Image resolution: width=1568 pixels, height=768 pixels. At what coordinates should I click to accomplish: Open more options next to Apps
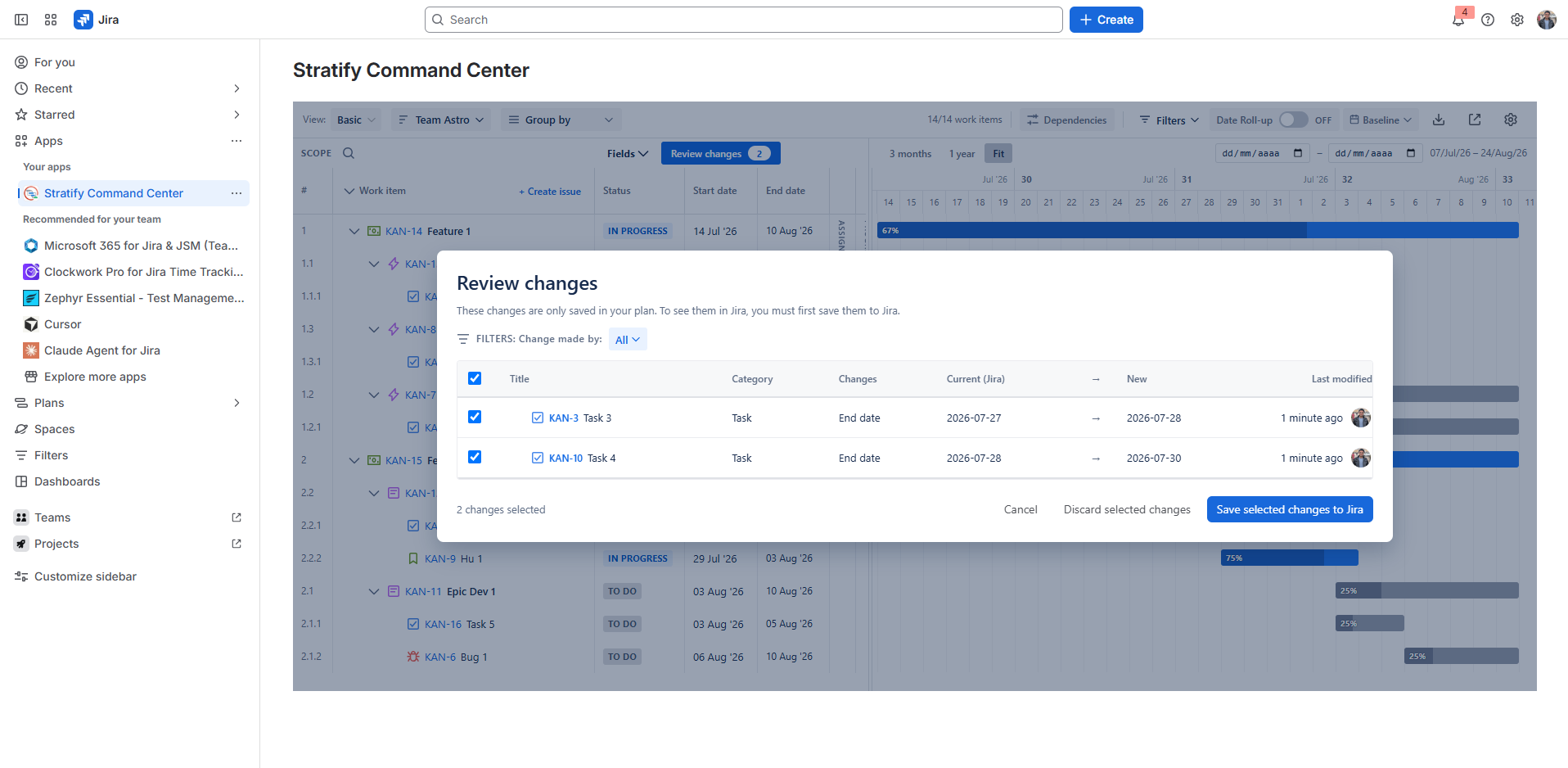[x=237, y=141]
